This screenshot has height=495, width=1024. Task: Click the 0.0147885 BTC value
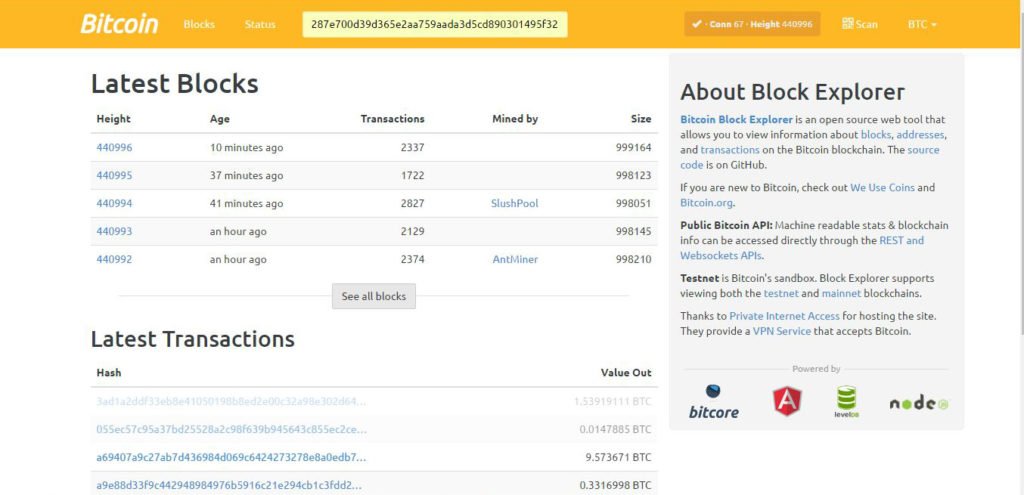click(616, 429)
